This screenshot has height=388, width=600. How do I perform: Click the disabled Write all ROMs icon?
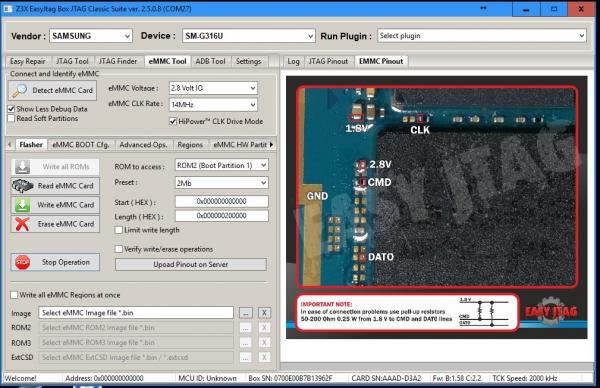tap(23, 166)
